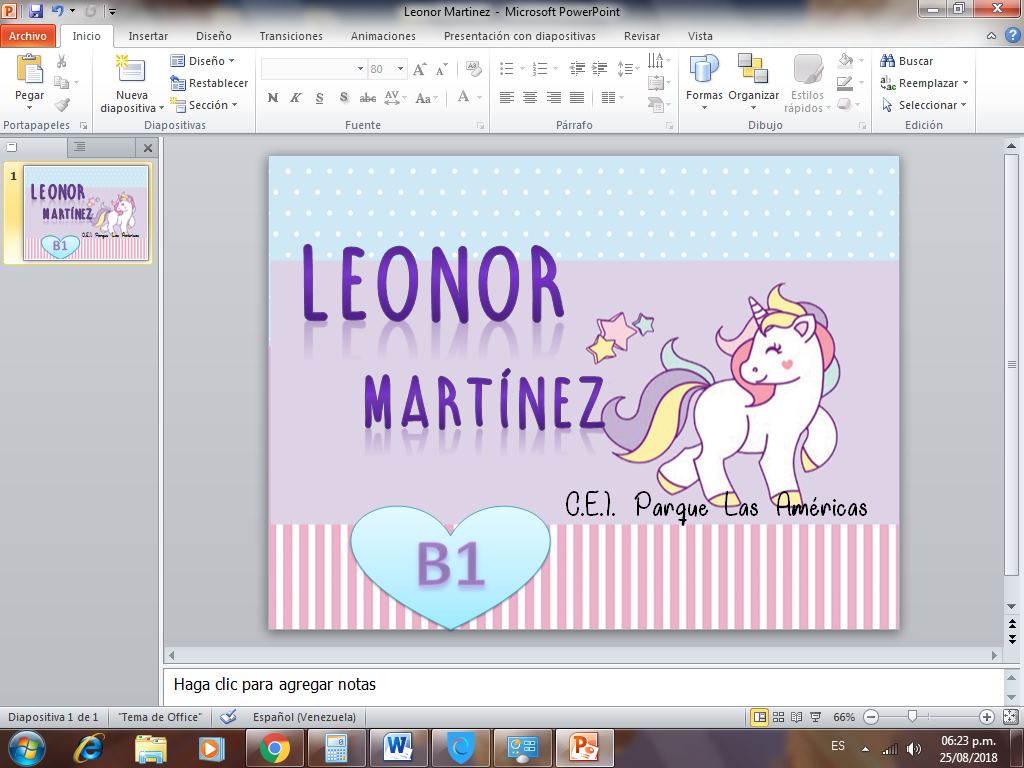
Task: Expand the Diseño layout dropdown
Action: (203, 61)
